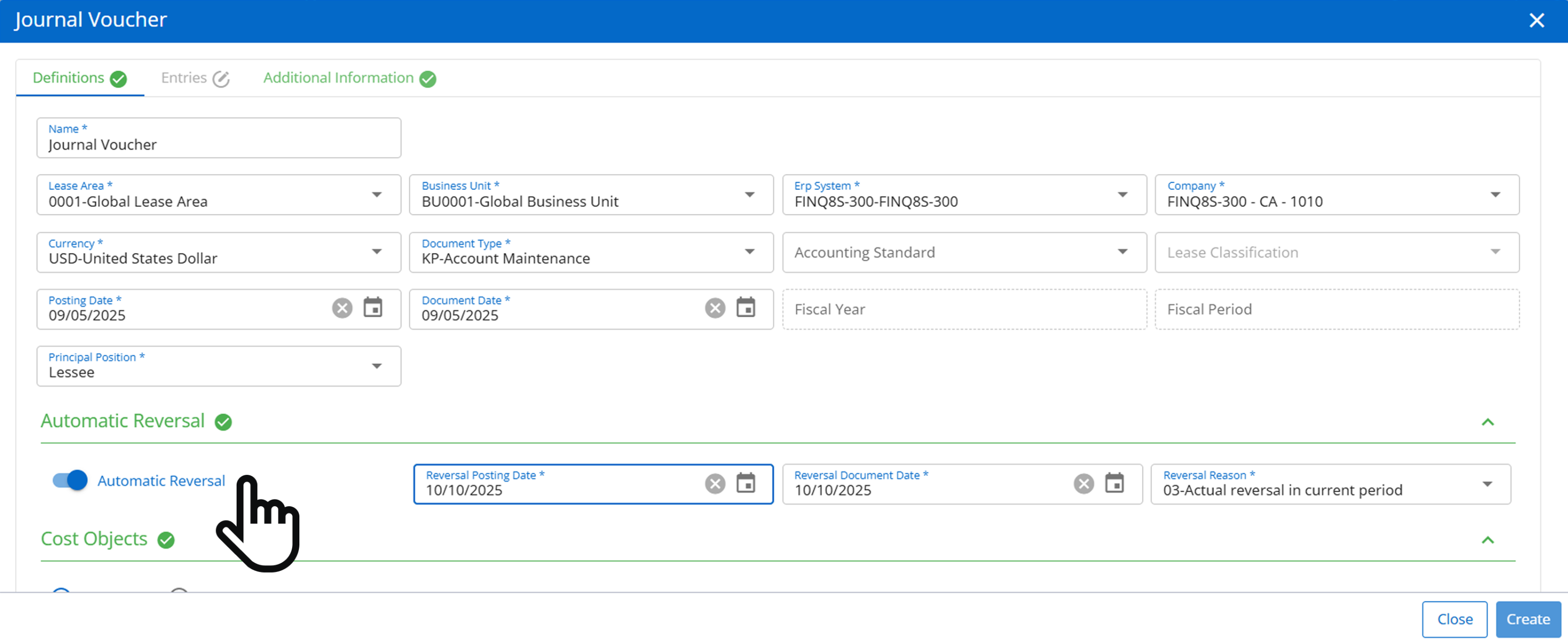Open the Reversal Reason dropdown
The height and width of the screenshot is (642, 1568).
pyautogui.click(x=1487, y=485)
